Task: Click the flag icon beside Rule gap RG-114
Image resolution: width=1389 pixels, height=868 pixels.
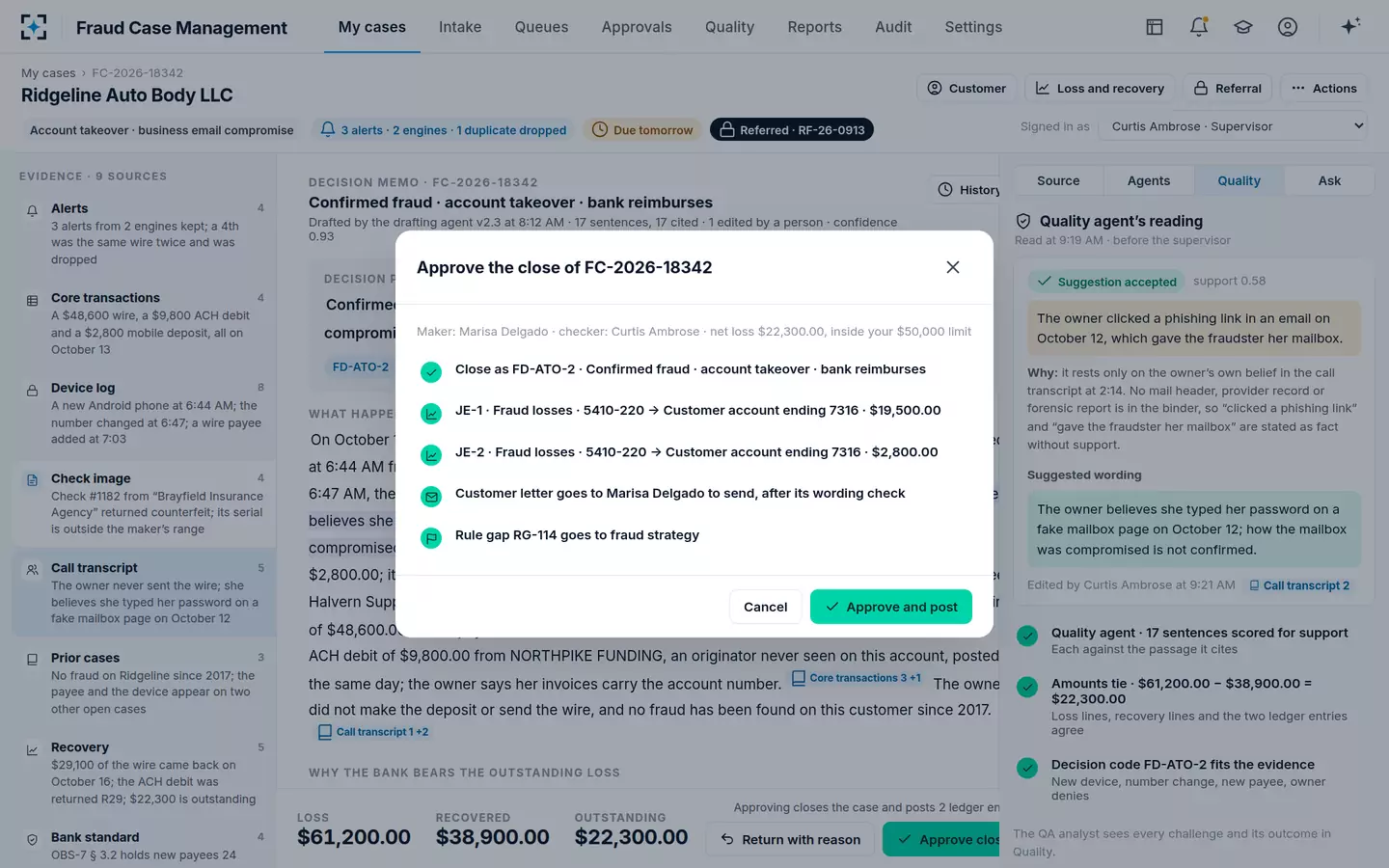Action: (431, 537)
